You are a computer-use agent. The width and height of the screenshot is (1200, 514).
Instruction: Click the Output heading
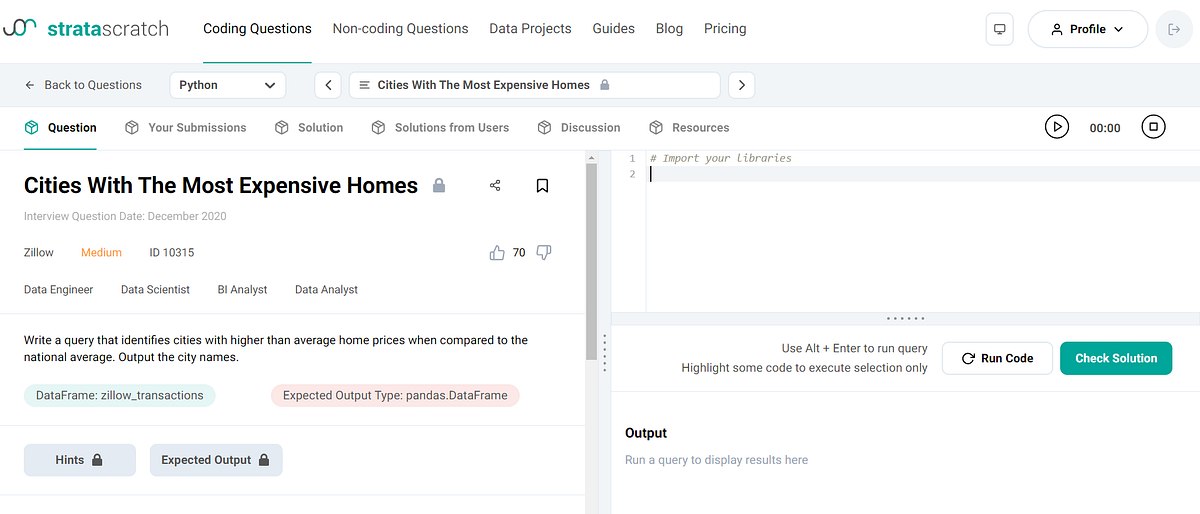[646, 433]
